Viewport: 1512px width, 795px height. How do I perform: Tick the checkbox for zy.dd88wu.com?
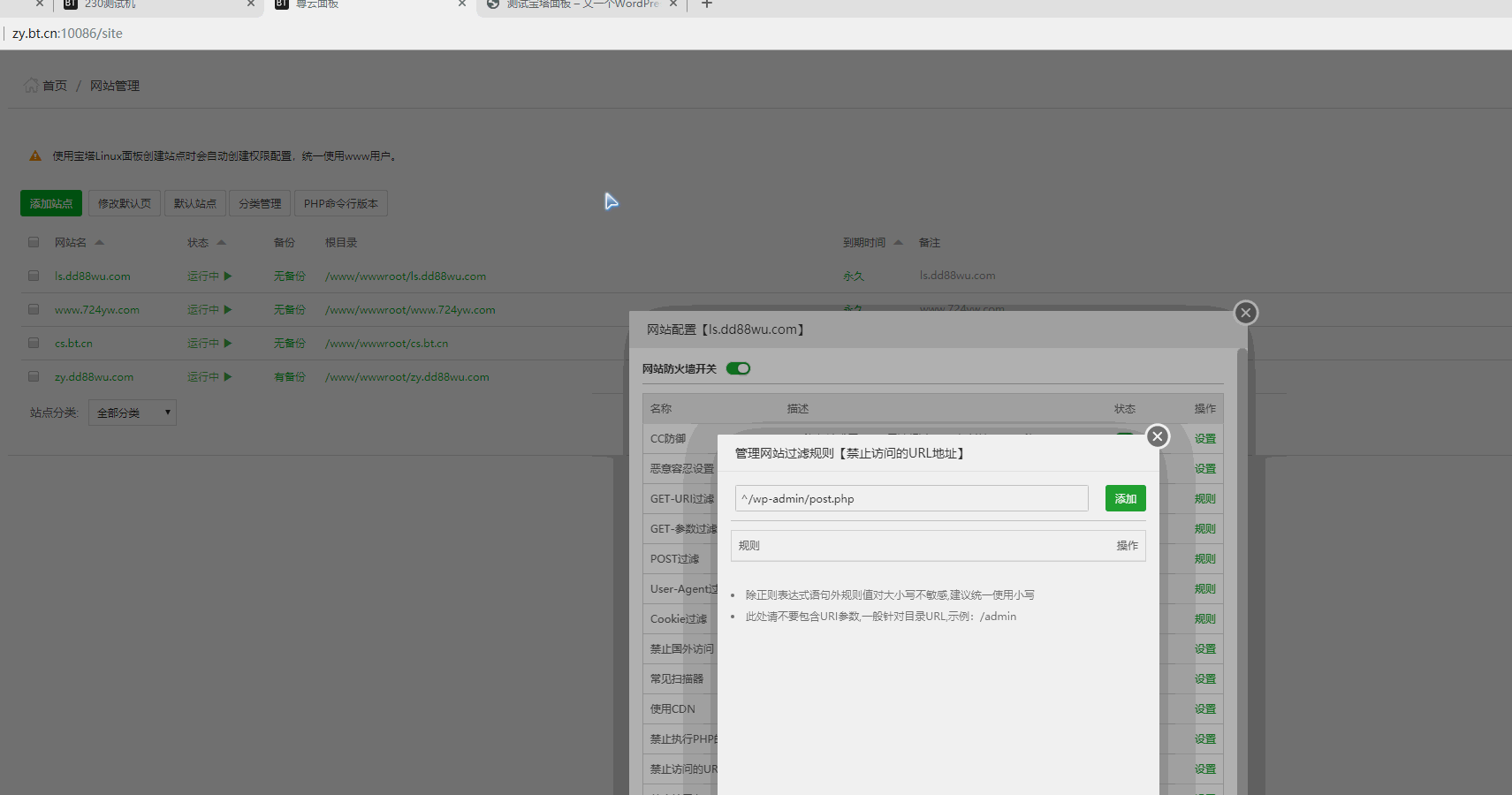(34, 376)
